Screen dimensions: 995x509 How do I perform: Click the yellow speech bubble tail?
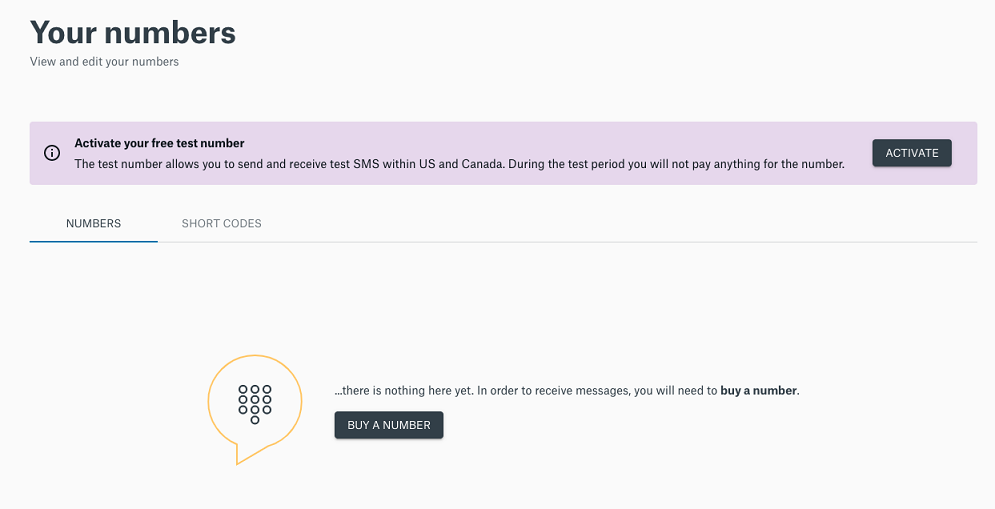pos(247,454)
